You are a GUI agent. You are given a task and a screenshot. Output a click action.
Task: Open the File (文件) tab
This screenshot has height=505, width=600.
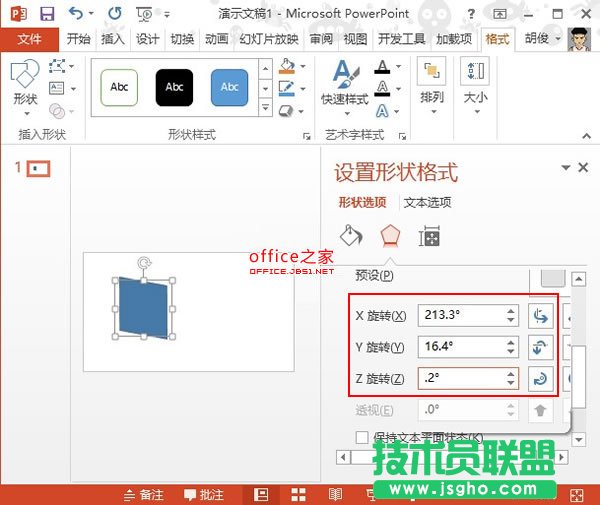coord(29,39)
